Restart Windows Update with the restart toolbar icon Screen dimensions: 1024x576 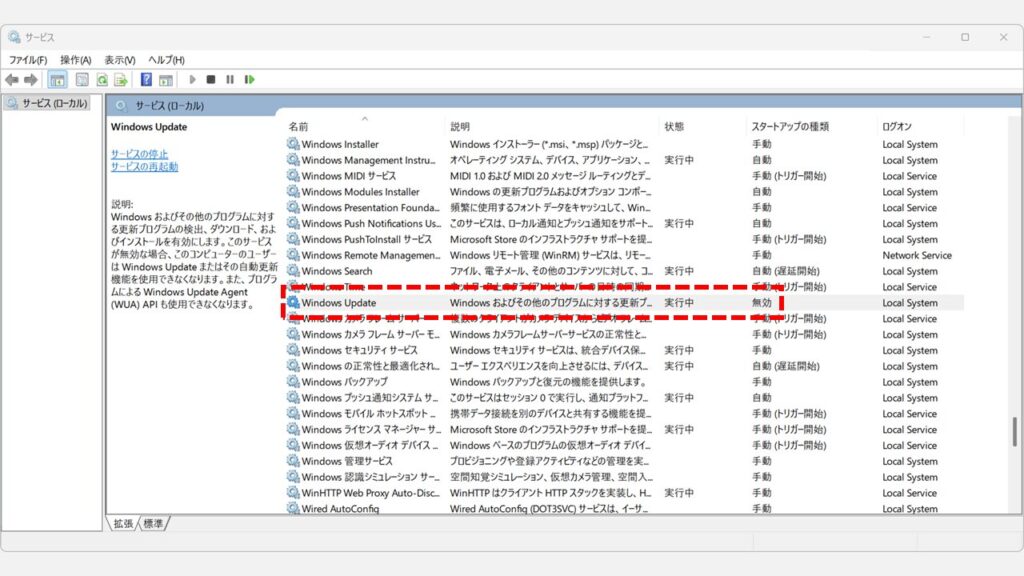click(249, 80)
